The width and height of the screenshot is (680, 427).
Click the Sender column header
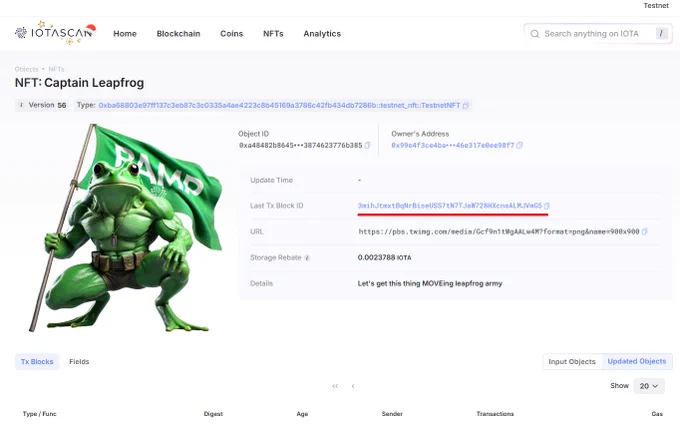coord(392,414)
